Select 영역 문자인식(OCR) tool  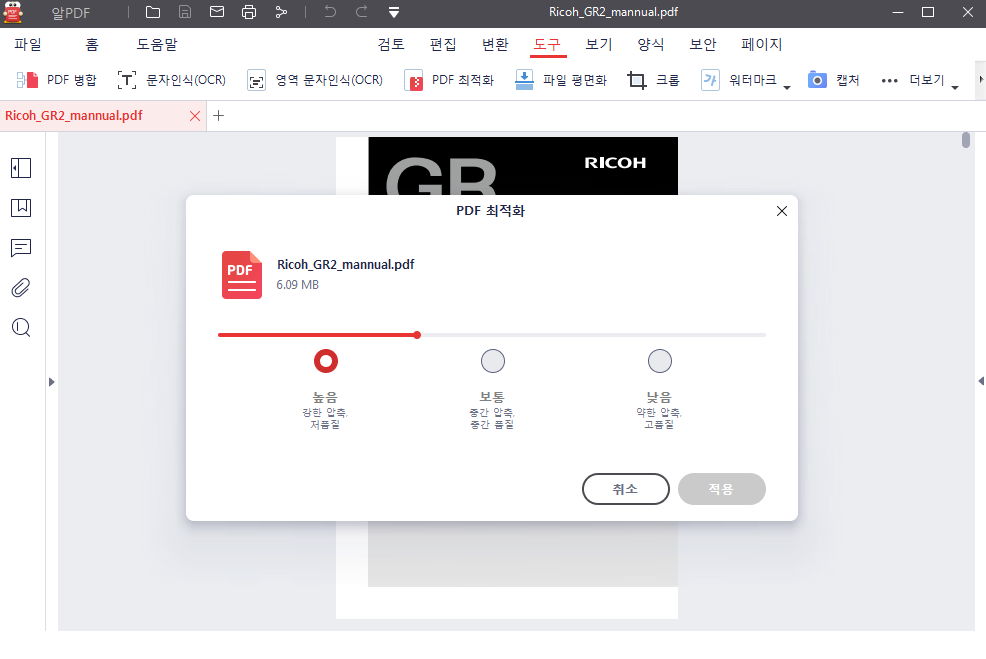pyautogui.click(x=315, y=80)
